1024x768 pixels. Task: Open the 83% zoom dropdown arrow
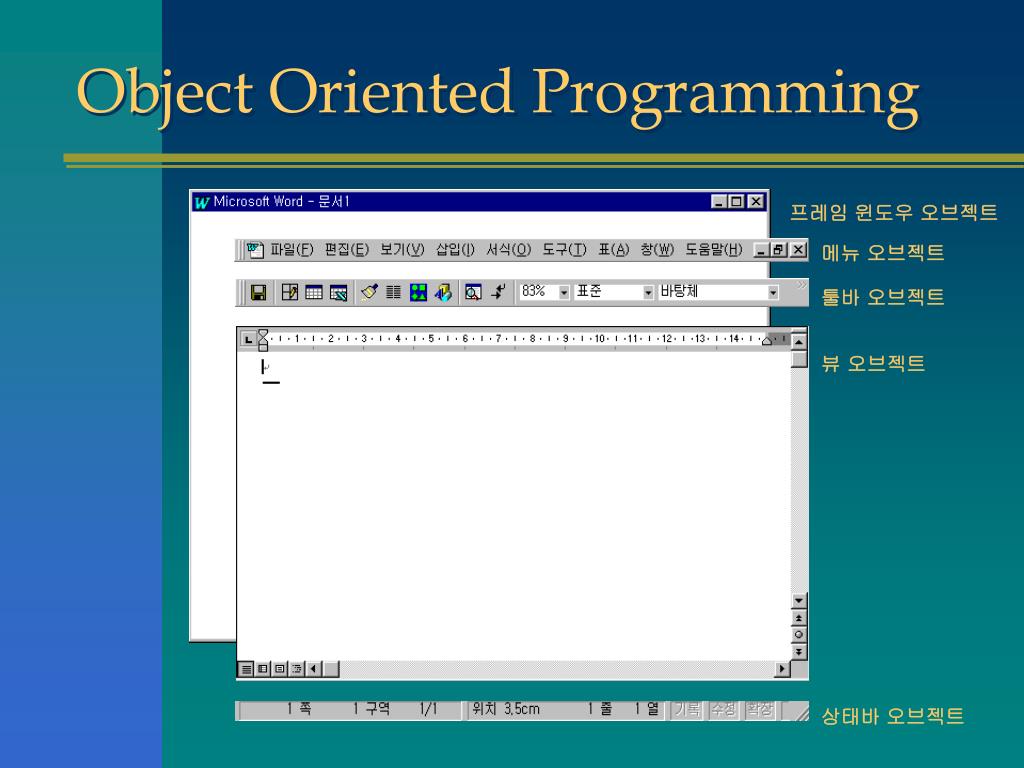pyautogui.click(x=564, y=293)
